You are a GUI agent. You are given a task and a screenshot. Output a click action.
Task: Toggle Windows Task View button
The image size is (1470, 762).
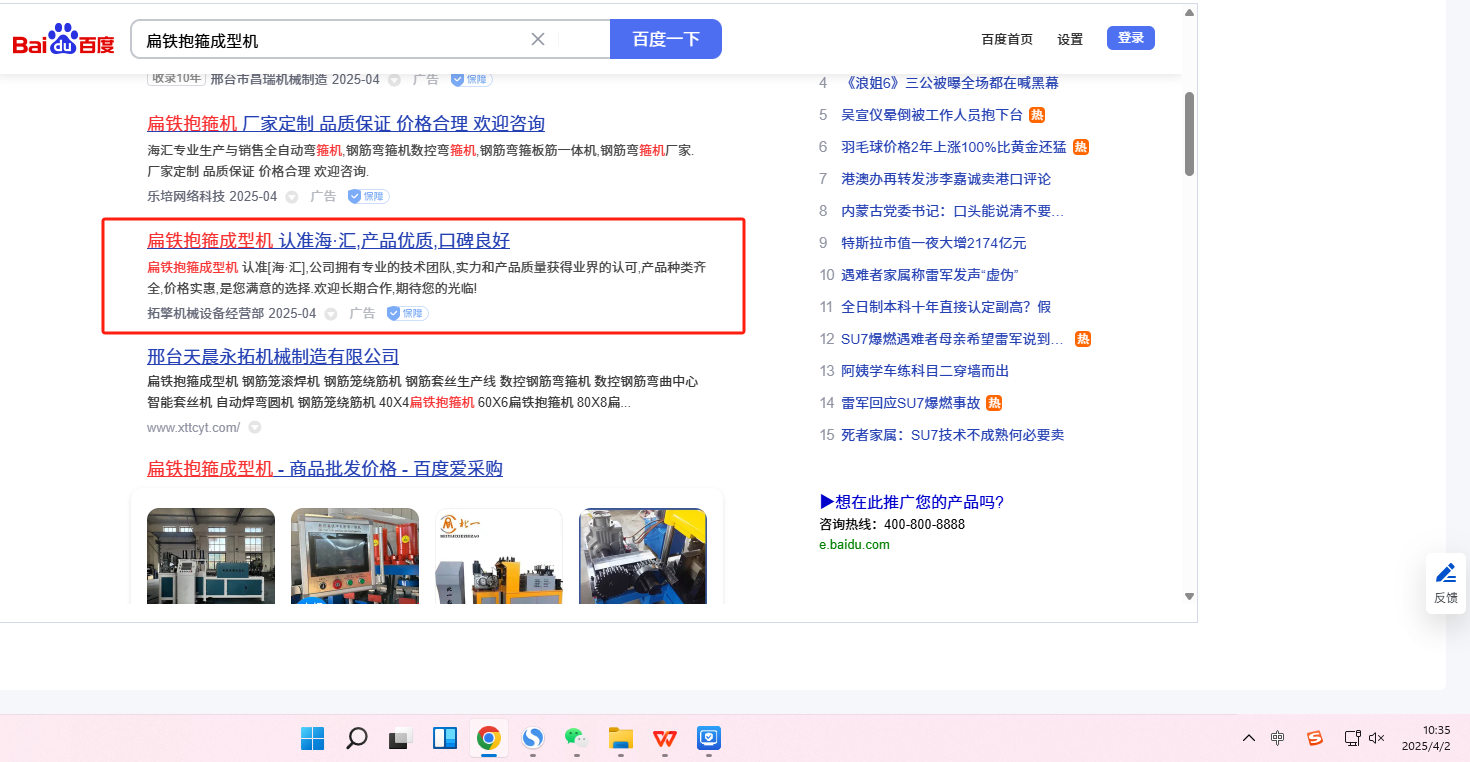(400, 738)
